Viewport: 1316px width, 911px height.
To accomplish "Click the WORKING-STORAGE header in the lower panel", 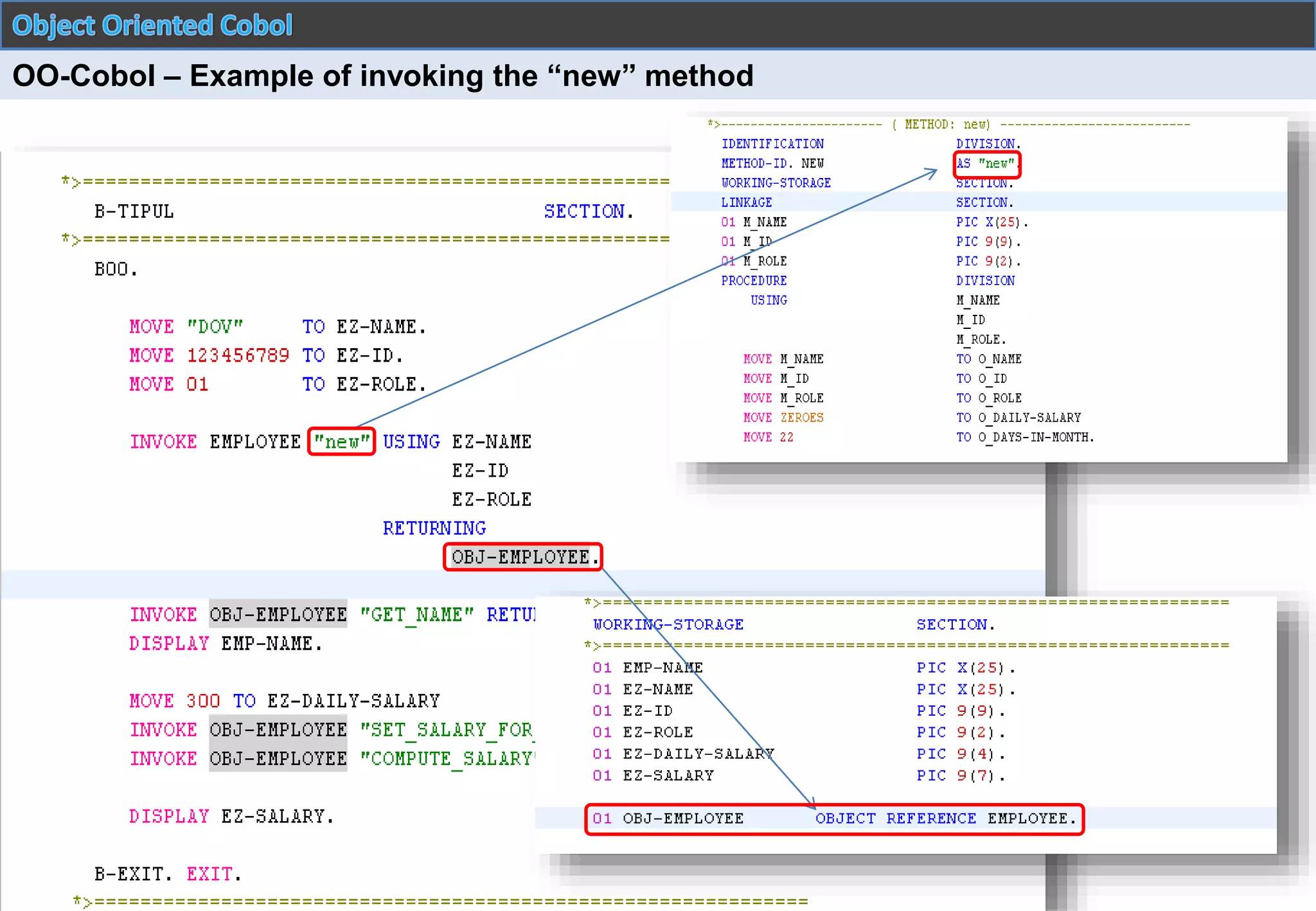I will 668,624.
